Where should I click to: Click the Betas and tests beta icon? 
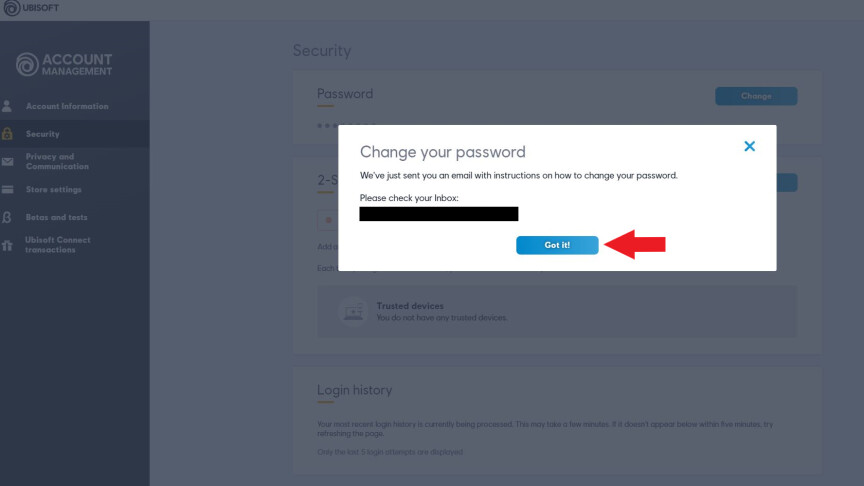coord(7,217)
